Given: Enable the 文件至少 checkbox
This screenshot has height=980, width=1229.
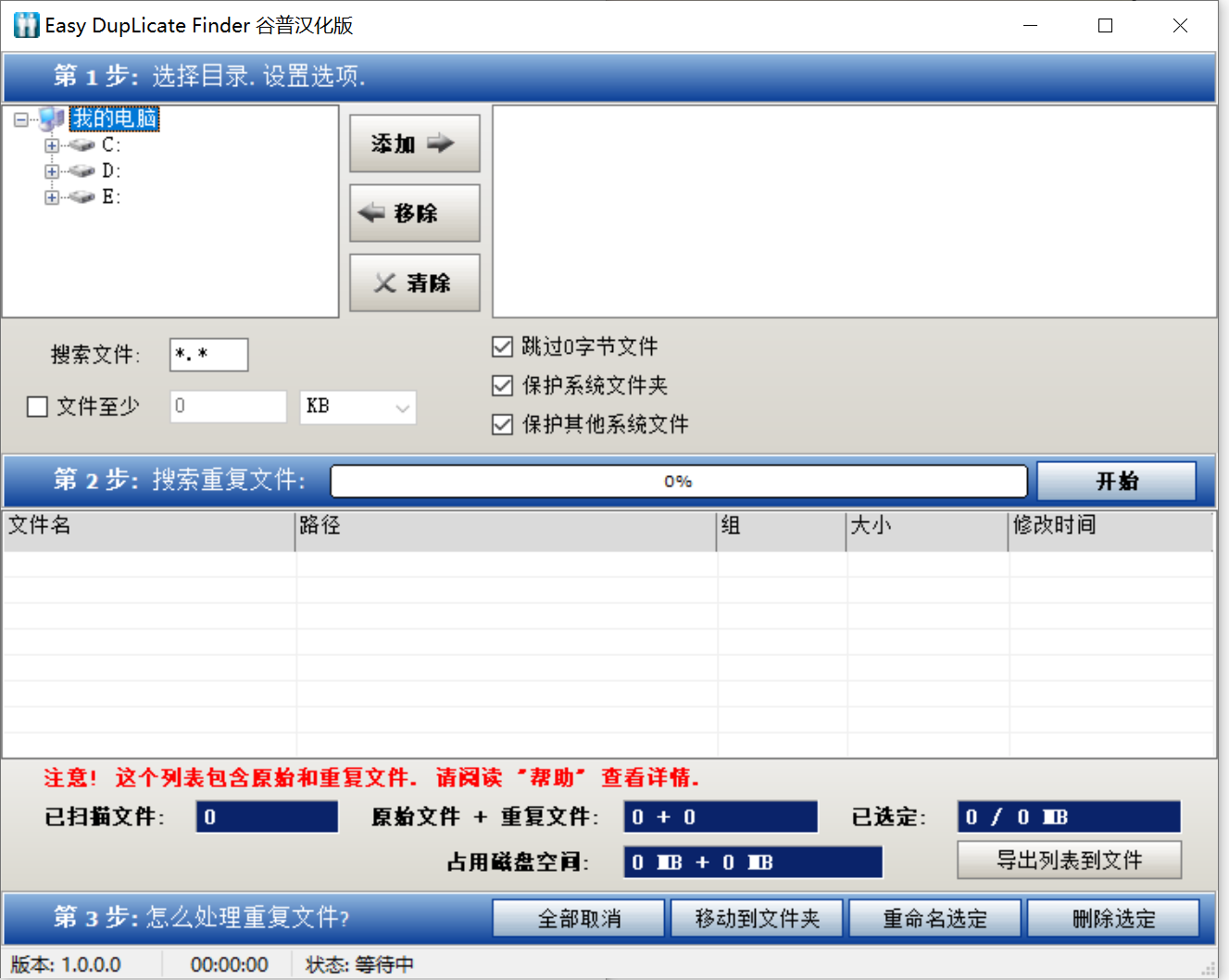Looking at the screenshot, I should click(x=37, y=407).
